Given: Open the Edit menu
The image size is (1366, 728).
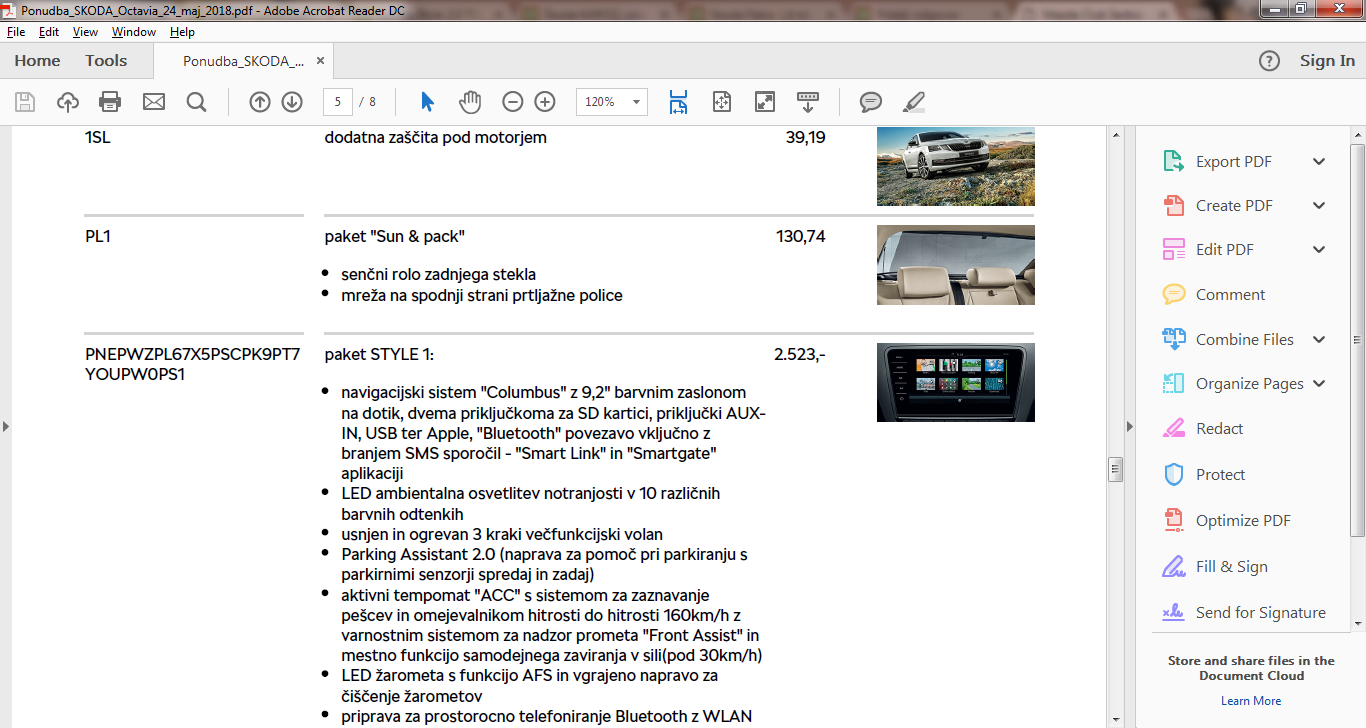Looking at the screenshot, I should [x=49, y=32].
